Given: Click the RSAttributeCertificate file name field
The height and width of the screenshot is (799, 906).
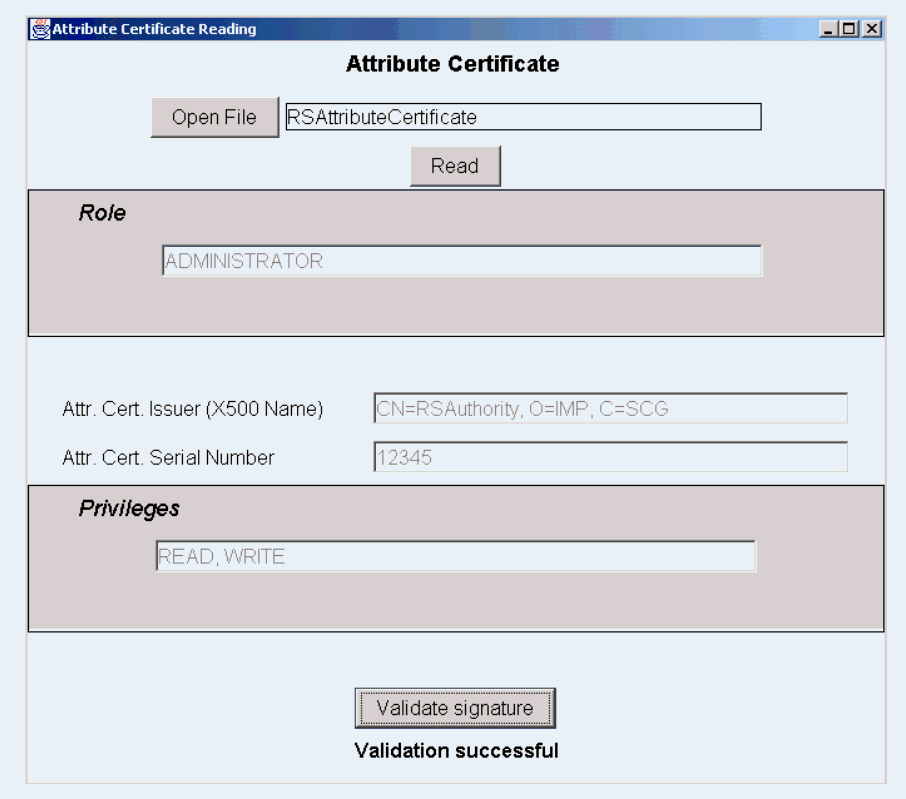Looking at the screenshot, I should (522, 117).
